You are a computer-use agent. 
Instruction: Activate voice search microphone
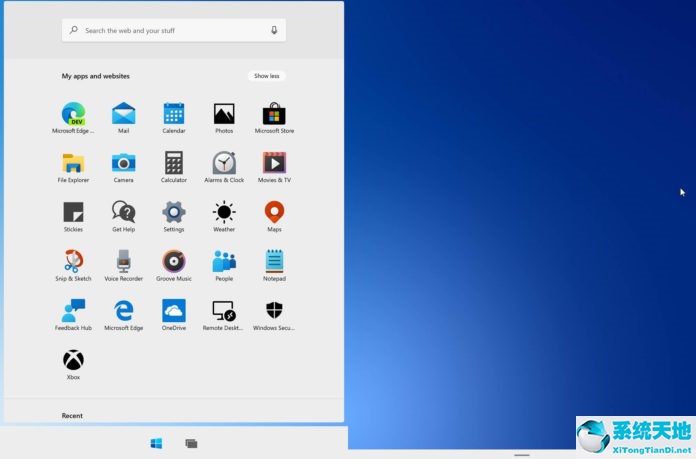tap(274, 30)
